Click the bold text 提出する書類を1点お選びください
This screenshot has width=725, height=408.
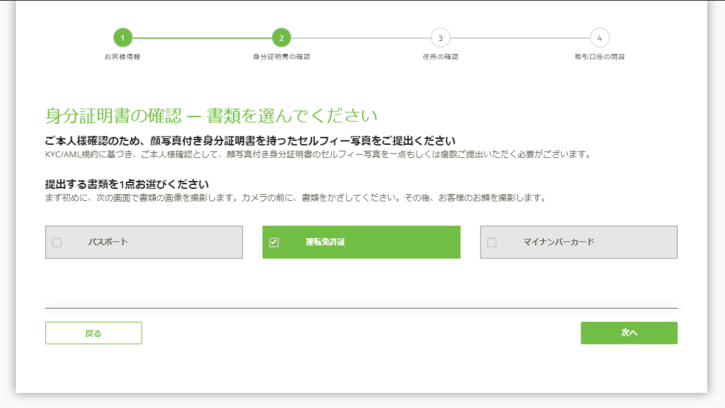(127, 184)
